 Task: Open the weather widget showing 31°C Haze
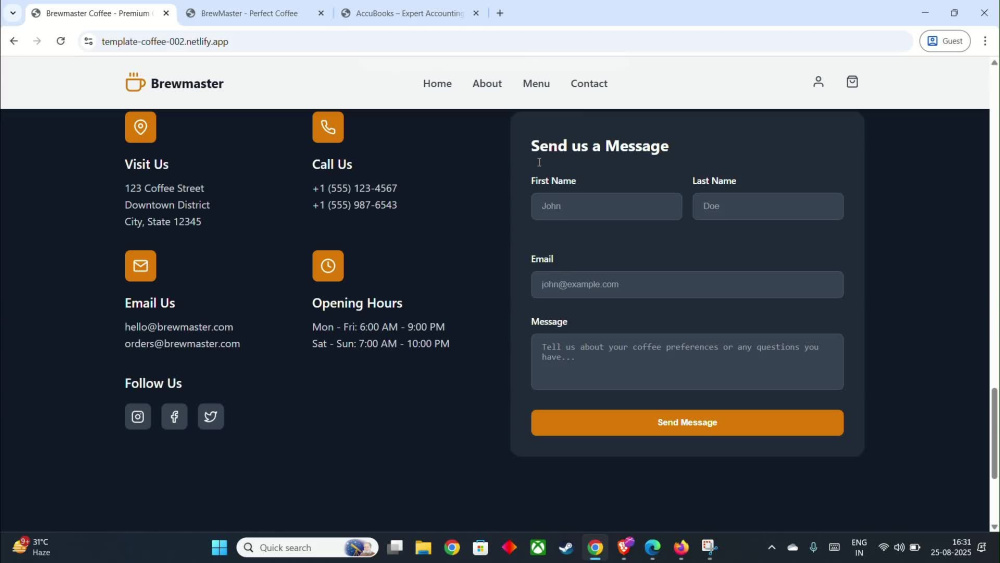(x=31, y=547)
